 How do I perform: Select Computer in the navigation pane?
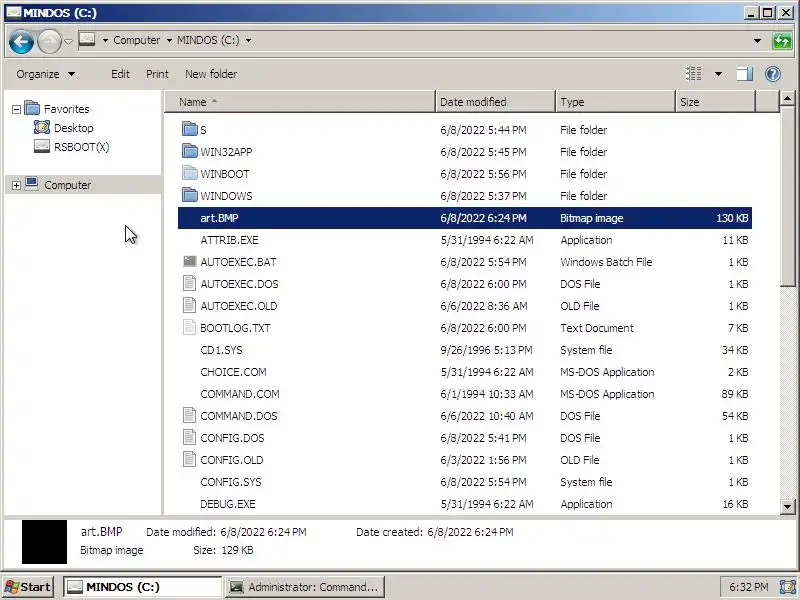coord(67,185)
